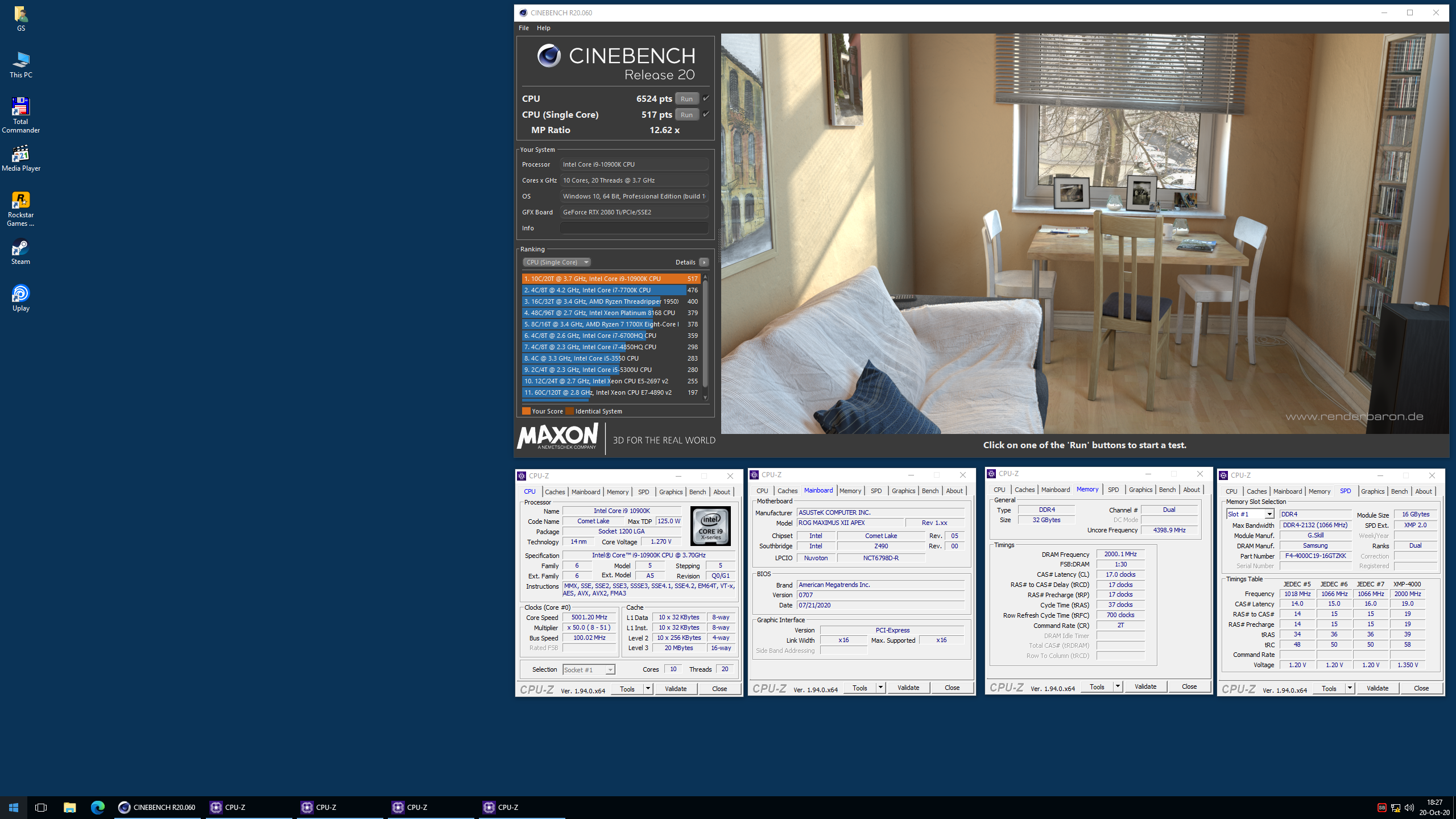Click the ranking scrollbar down arrow
The image size is (1456, 819).
point(705,398)
